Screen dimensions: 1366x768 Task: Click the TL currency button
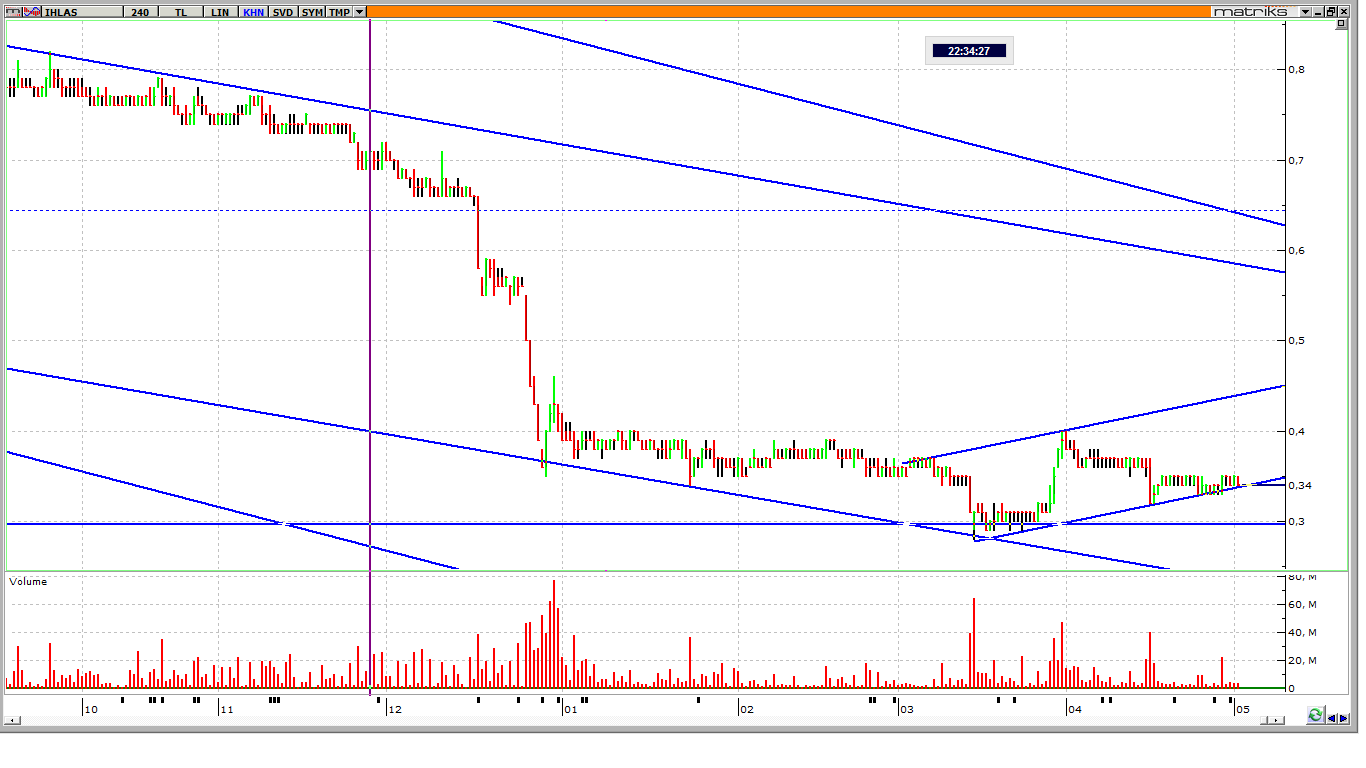tap(181, 12)
